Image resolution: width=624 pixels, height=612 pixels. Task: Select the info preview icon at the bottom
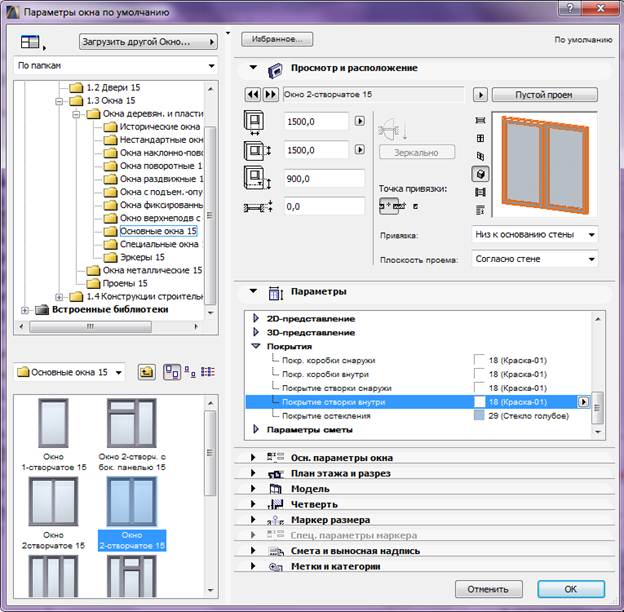pos(480,210)
